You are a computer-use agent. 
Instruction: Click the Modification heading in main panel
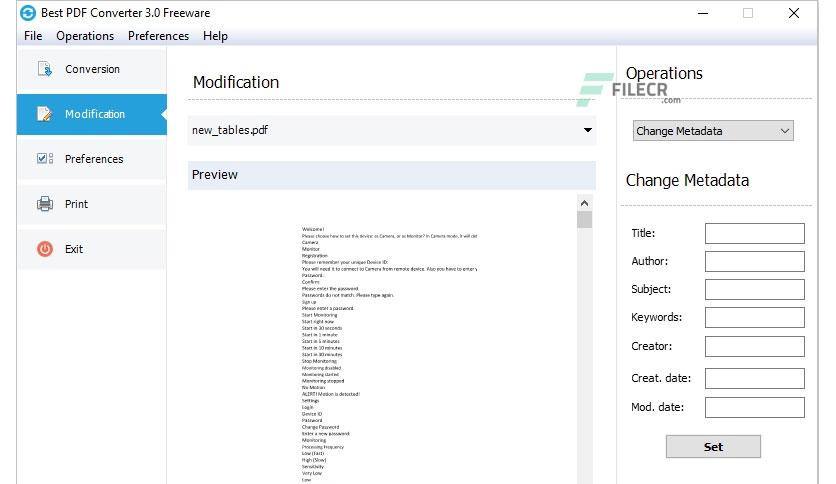point(236,82)
